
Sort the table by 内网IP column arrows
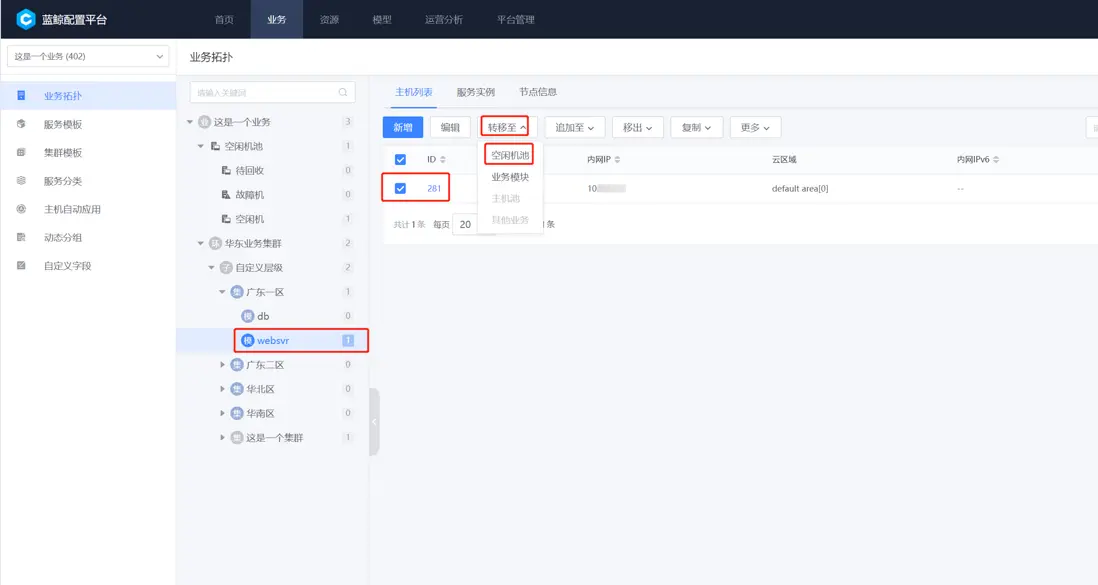point(617,160)
